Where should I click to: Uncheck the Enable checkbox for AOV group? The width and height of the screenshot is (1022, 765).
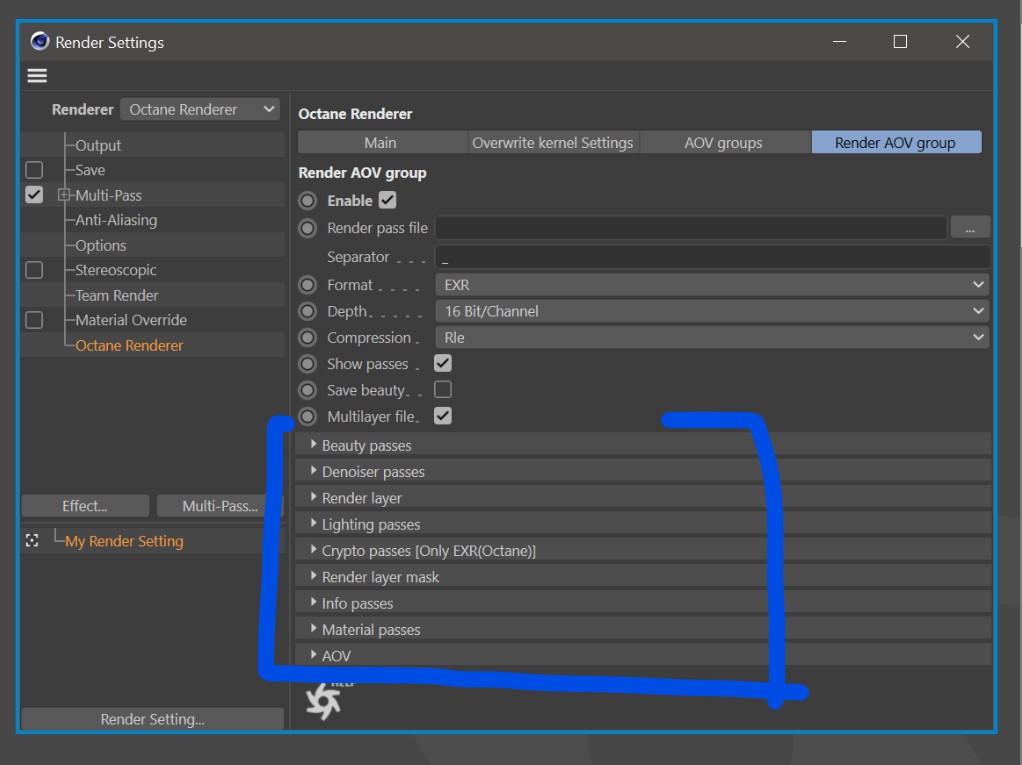387,200
